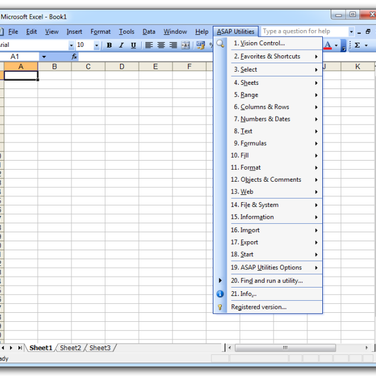
Task: Click the red font color A icon
Action: 328,45
